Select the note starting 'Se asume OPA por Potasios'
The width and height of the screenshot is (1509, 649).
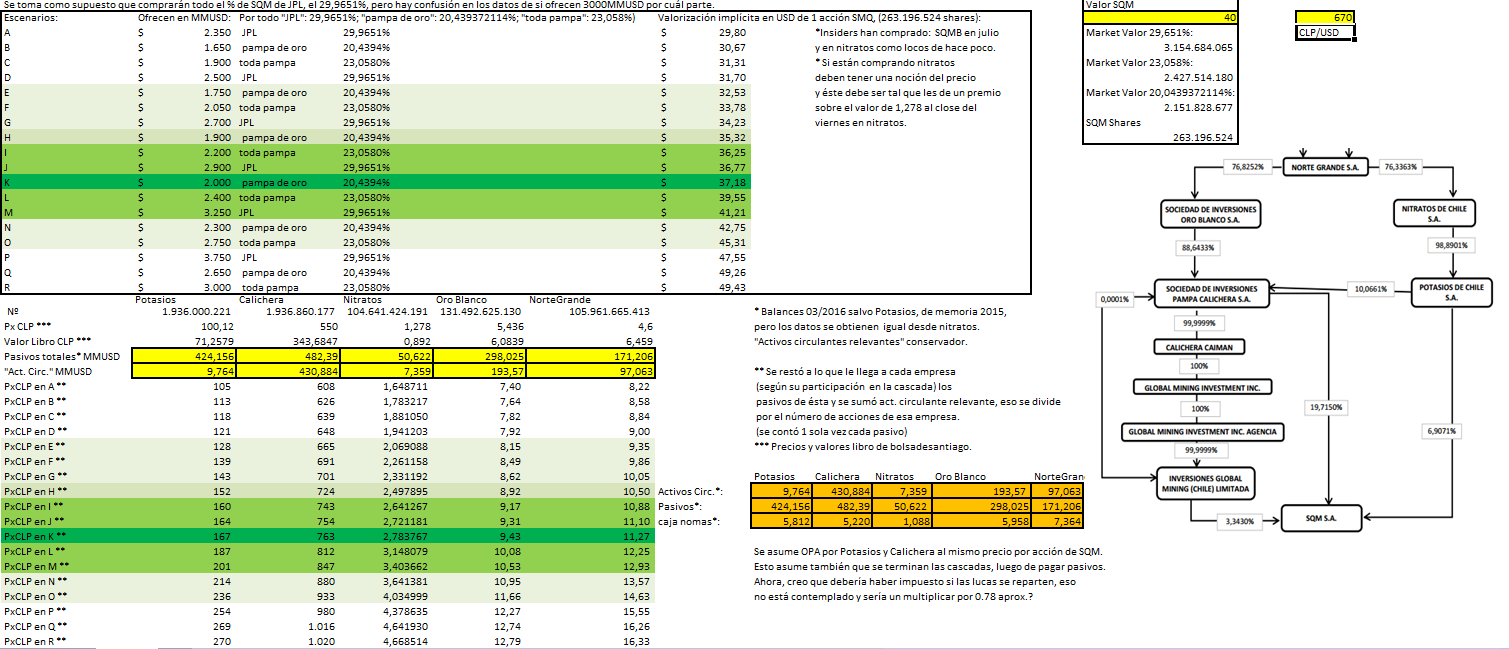[x=928, y=551]
